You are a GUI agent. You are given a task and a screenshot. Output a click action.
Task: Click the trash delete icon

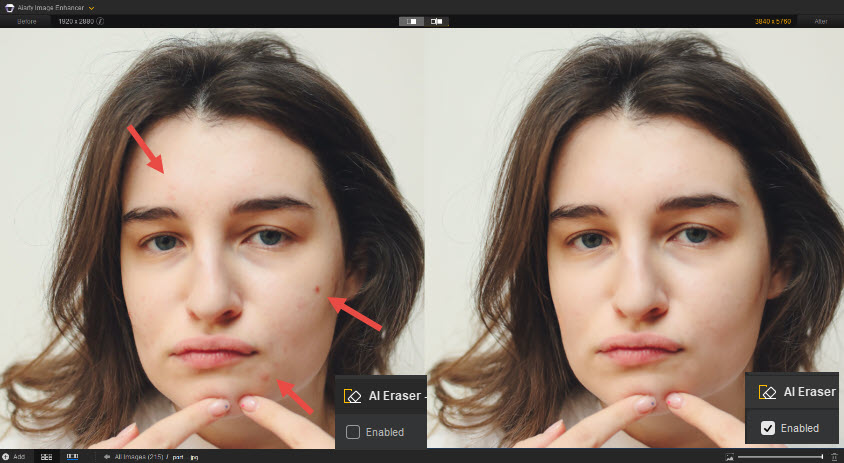point(835,457)
